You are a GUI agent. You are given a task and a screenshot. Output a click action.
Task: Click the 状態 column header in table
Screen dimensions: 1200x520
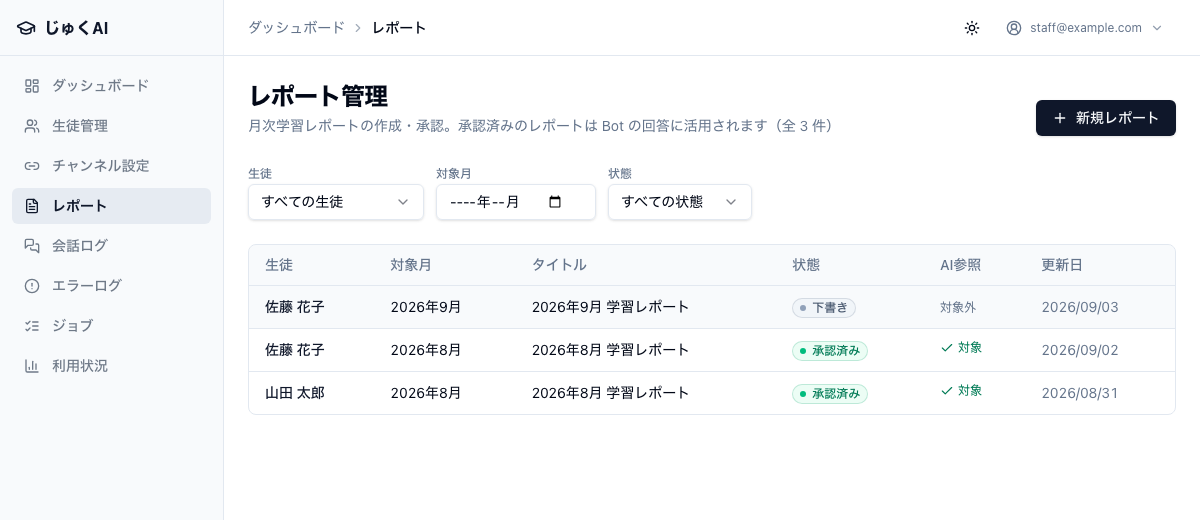point(806,265)
